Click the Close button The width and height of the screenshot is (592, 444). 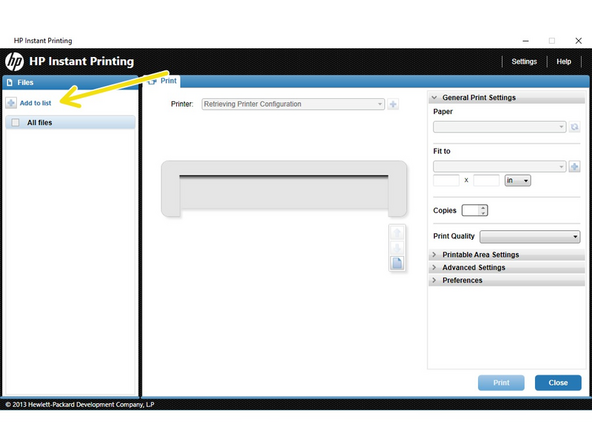click(x=558, y=383)
